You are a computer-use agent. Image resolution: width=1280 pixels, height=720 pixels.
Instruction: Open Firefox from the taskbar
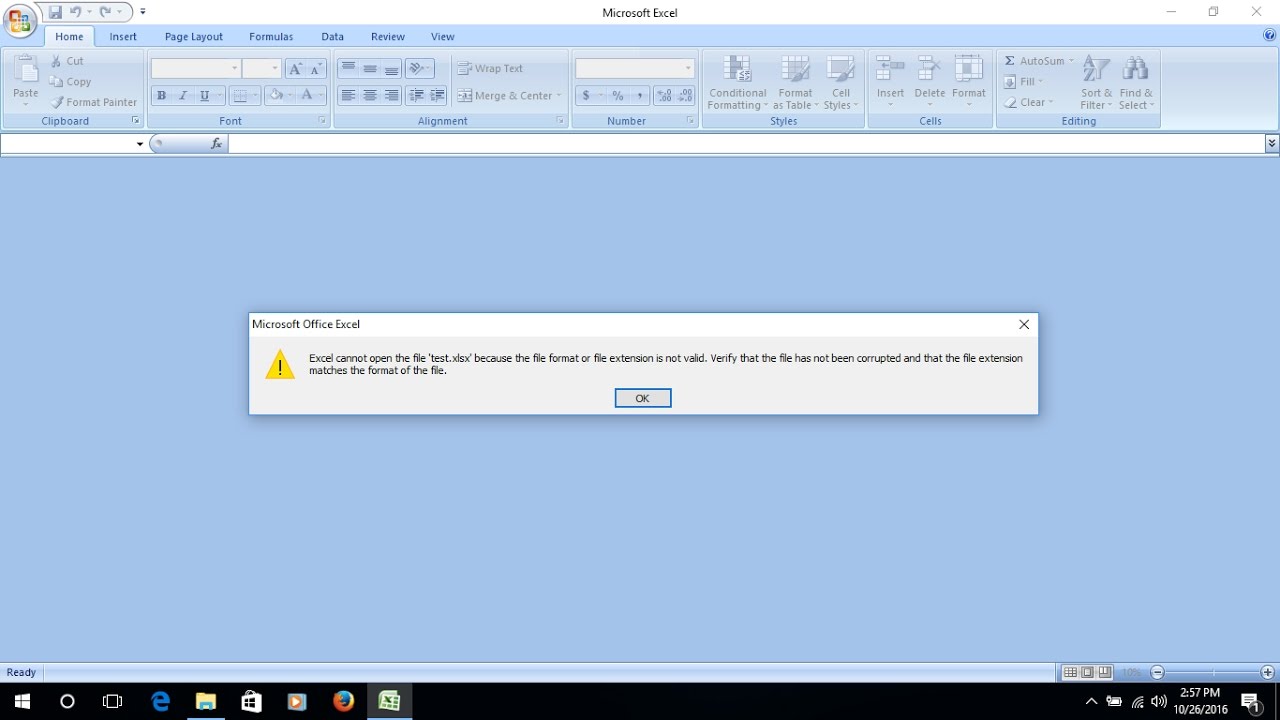(x=343, y=702)
